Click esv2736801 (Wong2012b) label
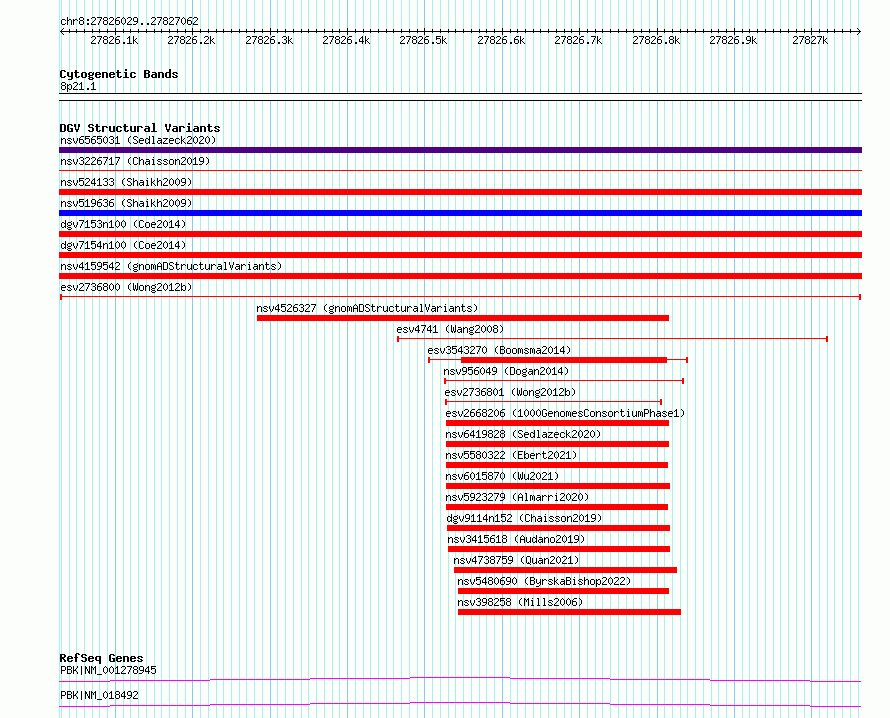Viewport: 890px width, 718px height. (x=510, y=392)
